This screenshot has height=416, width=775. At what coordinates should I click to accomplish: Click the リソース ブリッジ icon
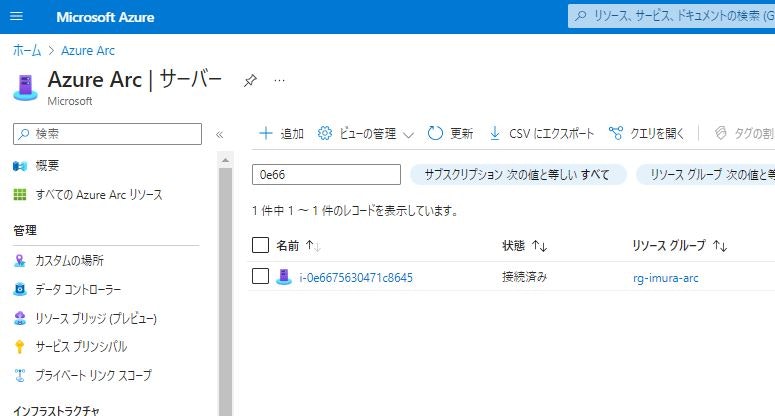point(20,318)
